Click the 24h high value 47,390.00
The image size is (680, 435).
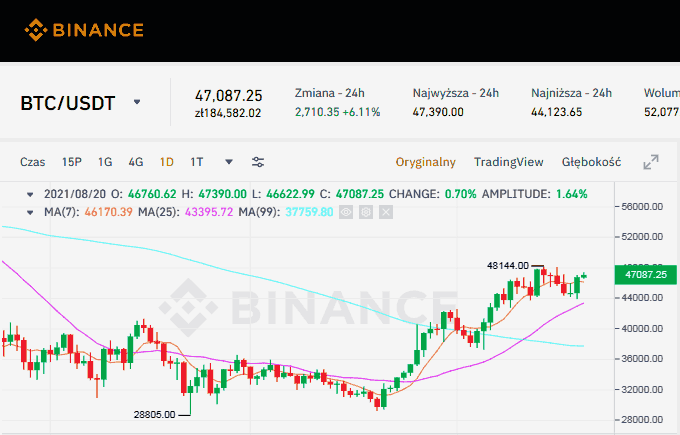point(438,112)
